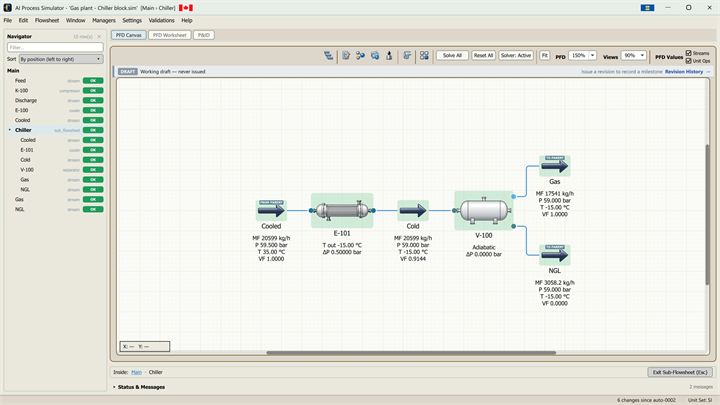Open the Validations menu
This screenshot has height=405, width=720.
[x=161, y=21]
